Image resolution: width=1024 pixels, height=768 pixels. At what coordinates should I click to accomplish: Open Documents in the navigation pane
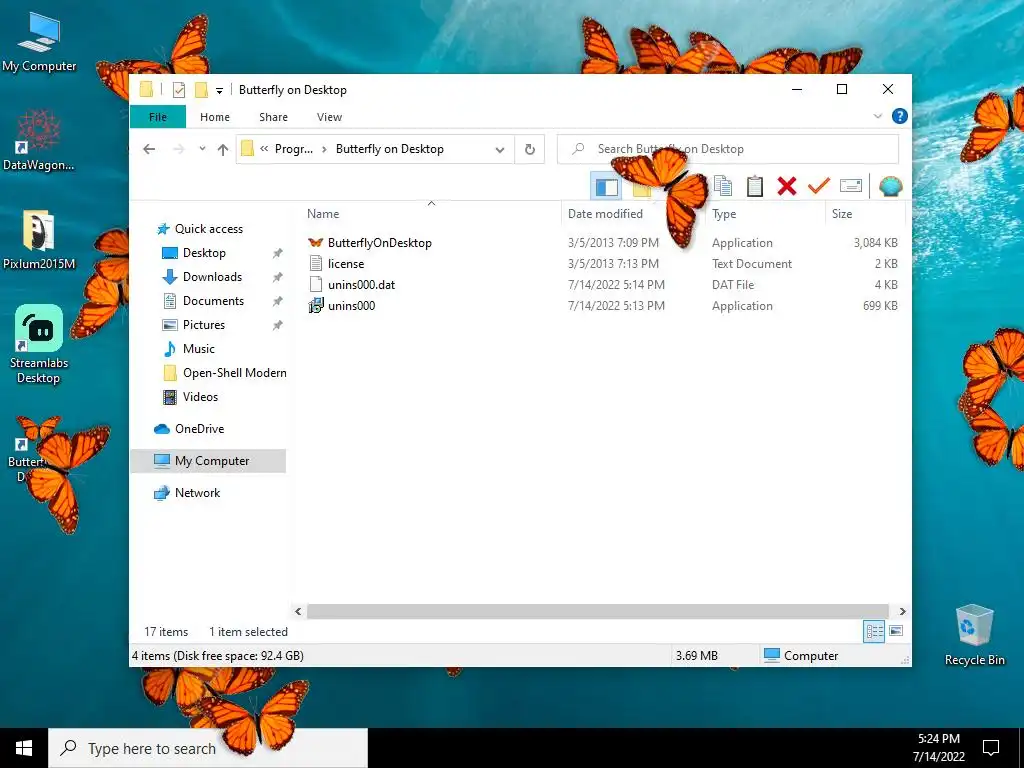point(213,301)
